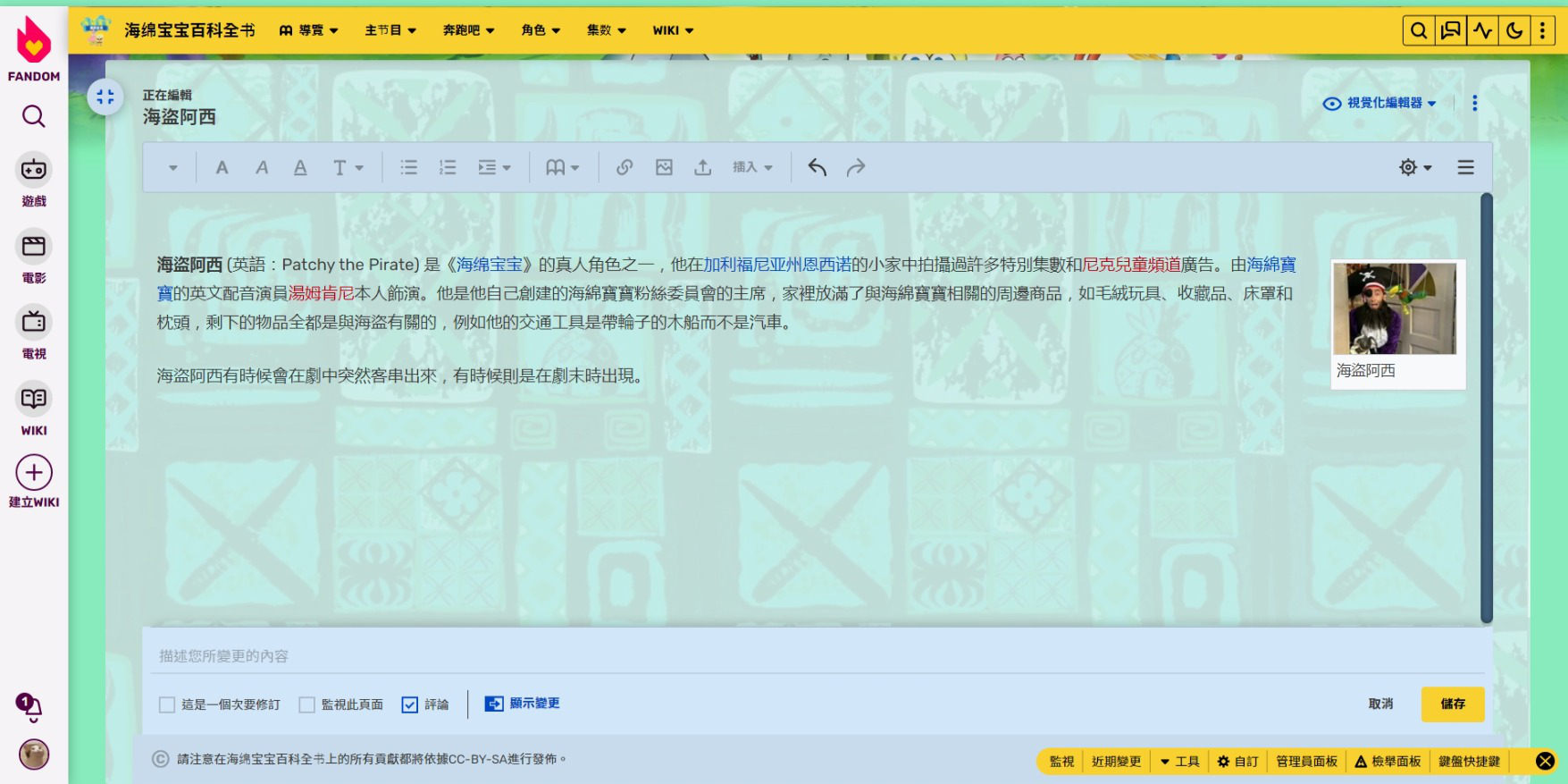
Task: Open the text style T dropdown
Action: 348,167
